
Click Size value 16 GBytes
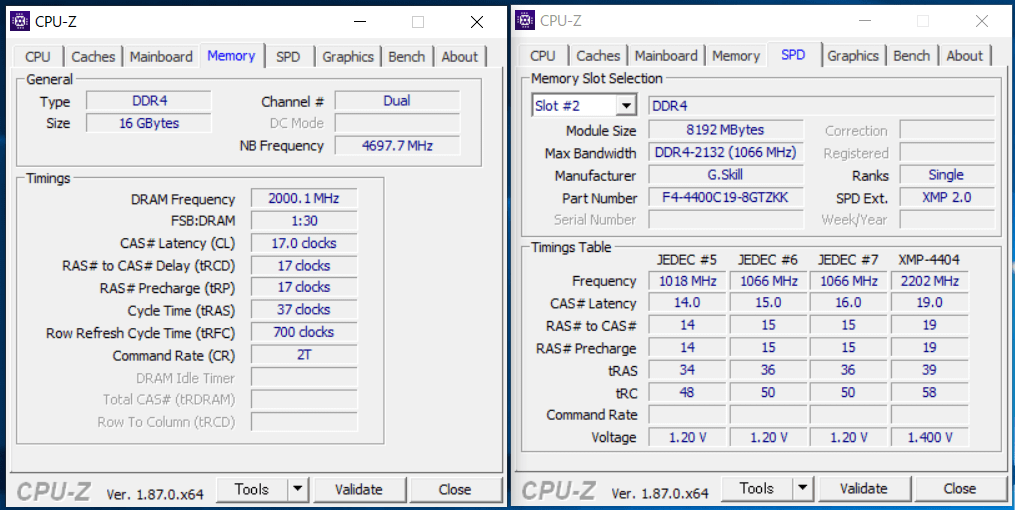click(x=149, y=123)
